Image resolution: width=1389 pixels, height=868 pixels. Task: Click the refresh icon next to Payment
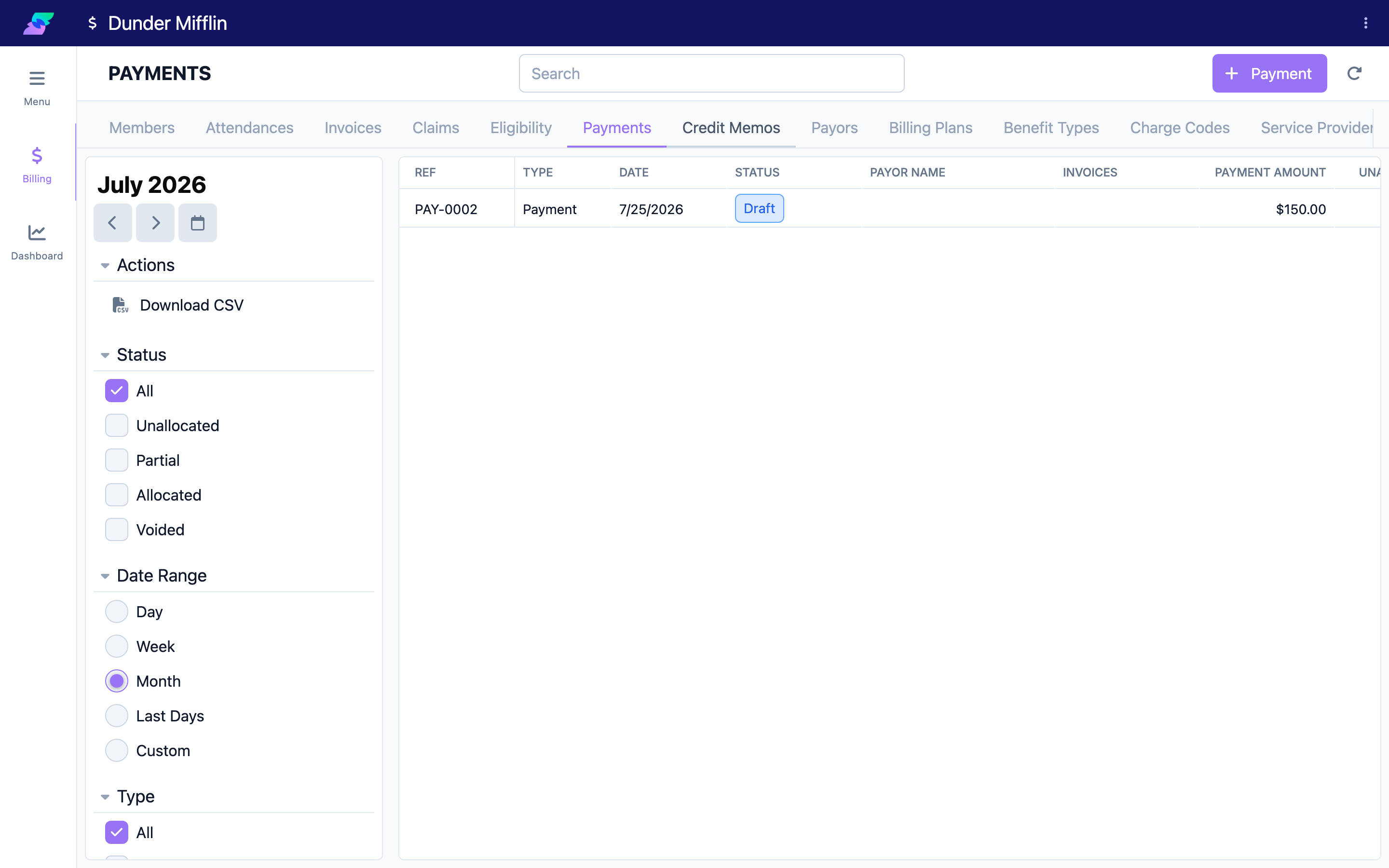(x=1354, y=73)
